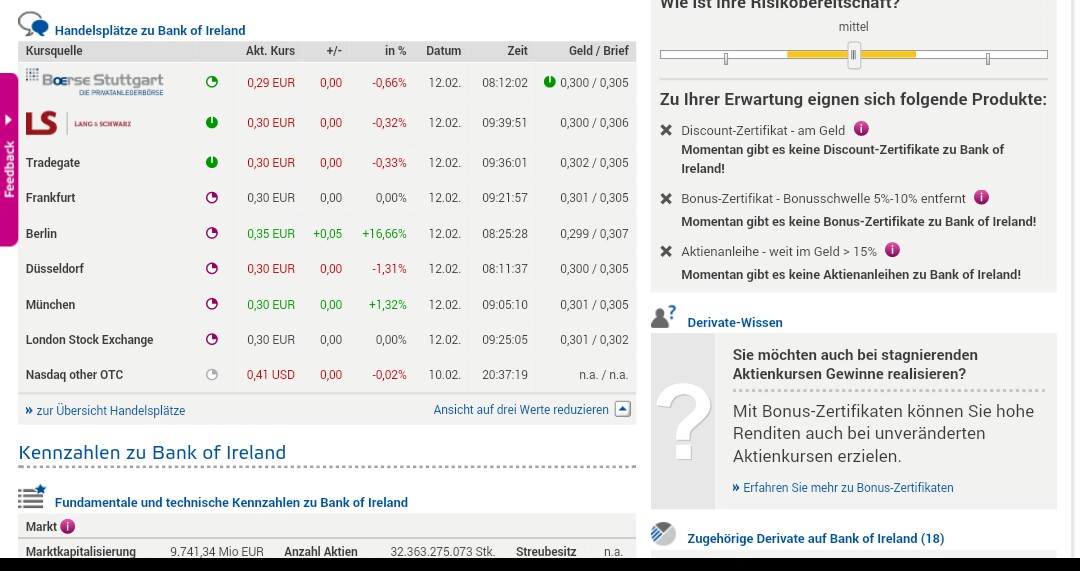Click the Risikobereitschaft slider handle
The height and width of the screenshot is (571, 1080).
(x=854, y=54)
